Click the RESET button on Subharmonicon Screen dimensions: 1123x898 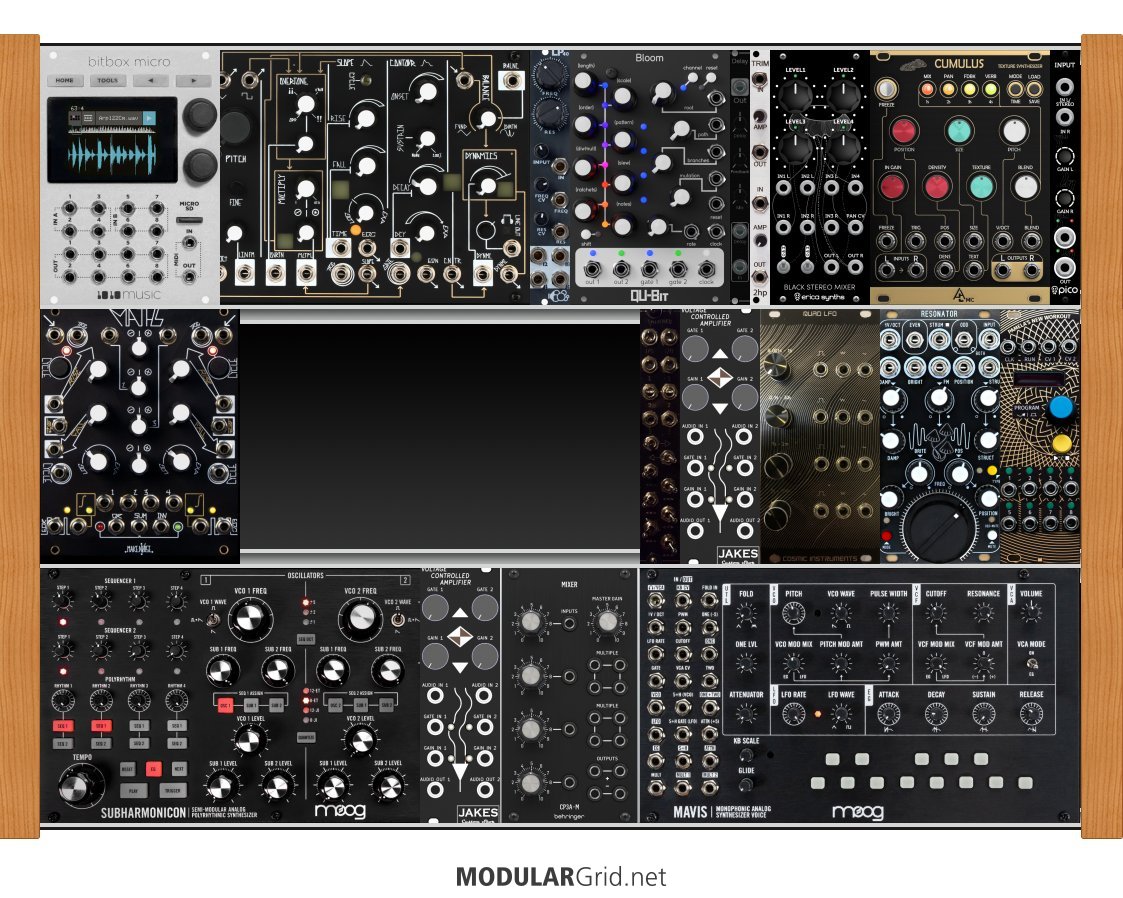click(x=127, y=769)
